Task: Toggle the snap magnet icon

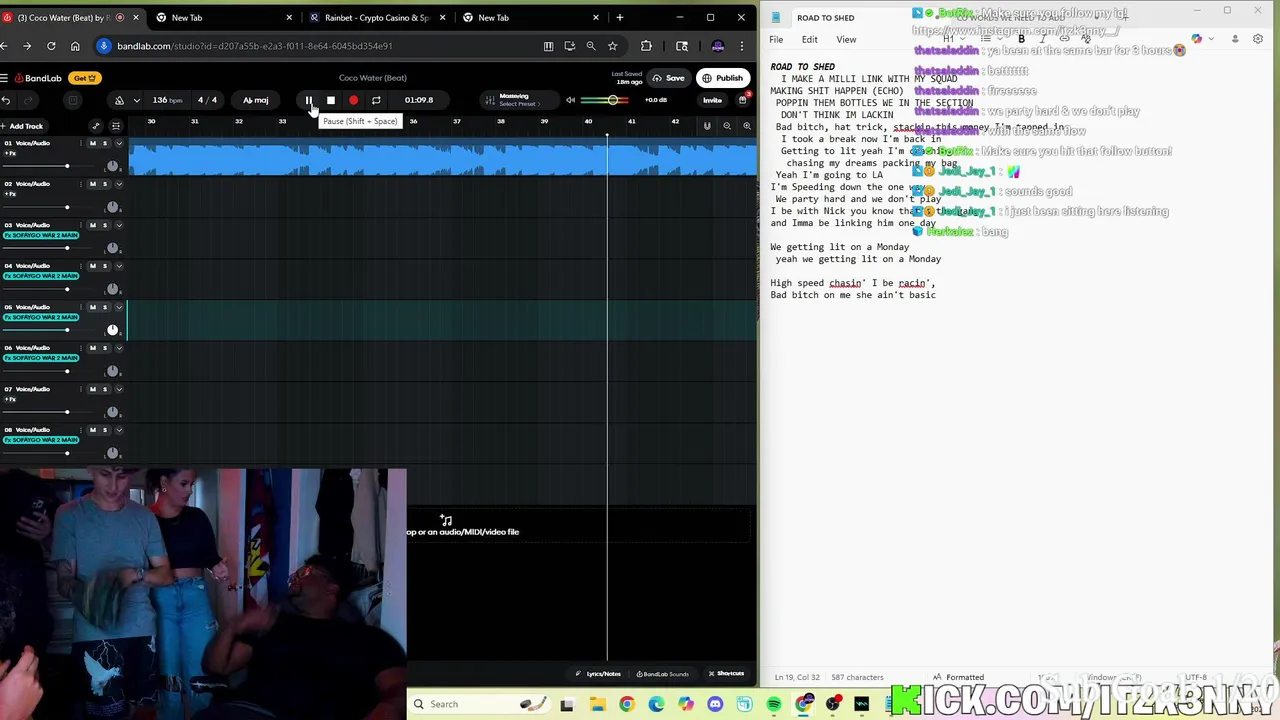Action: (707, 126)
